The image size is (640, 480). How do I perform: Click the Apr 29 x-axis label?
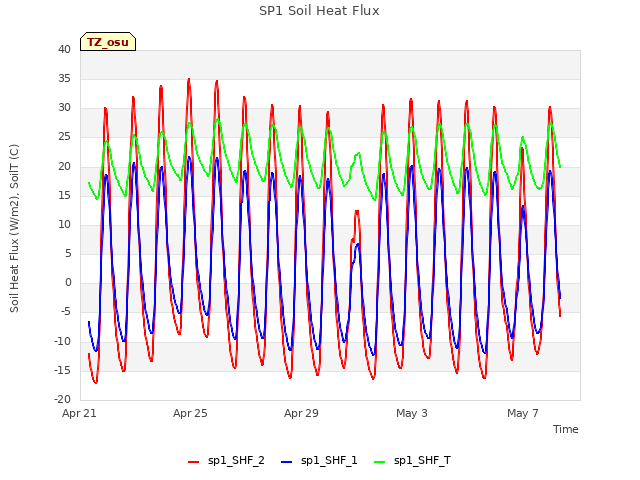coord(301,413)
